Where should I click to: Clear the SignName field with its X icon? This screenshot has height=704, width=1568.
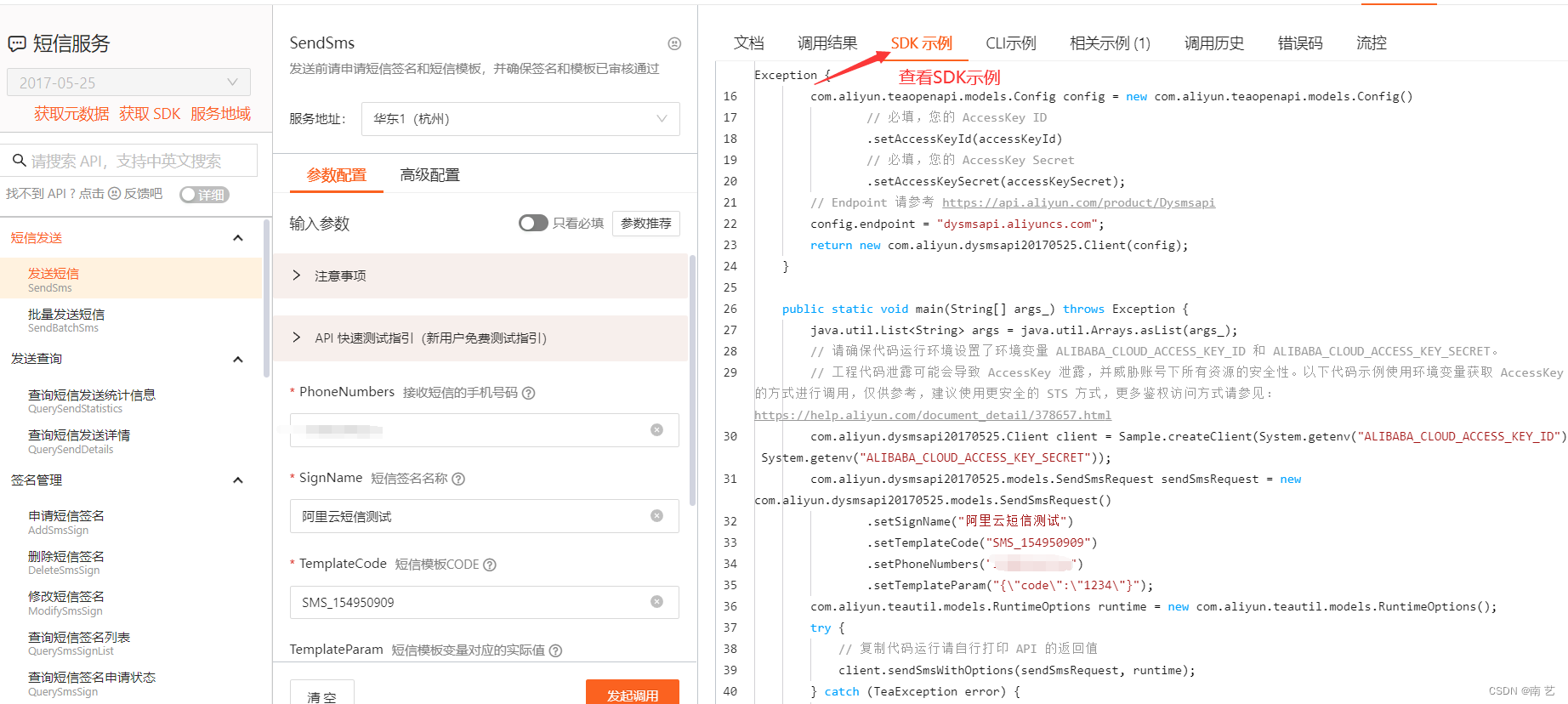[656, 516]
